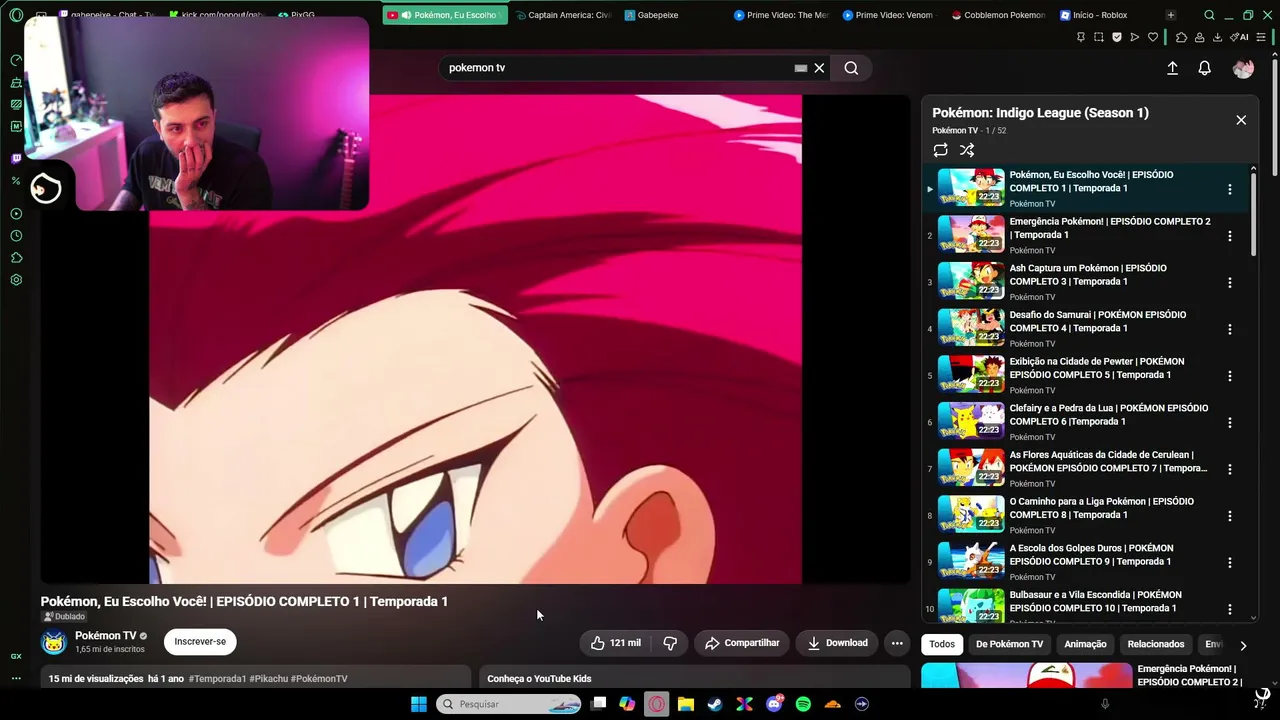Open the history clock icon in sidebar
Image resolution: width=1280 pixels, height=720 pixels.
coord(16,236)
